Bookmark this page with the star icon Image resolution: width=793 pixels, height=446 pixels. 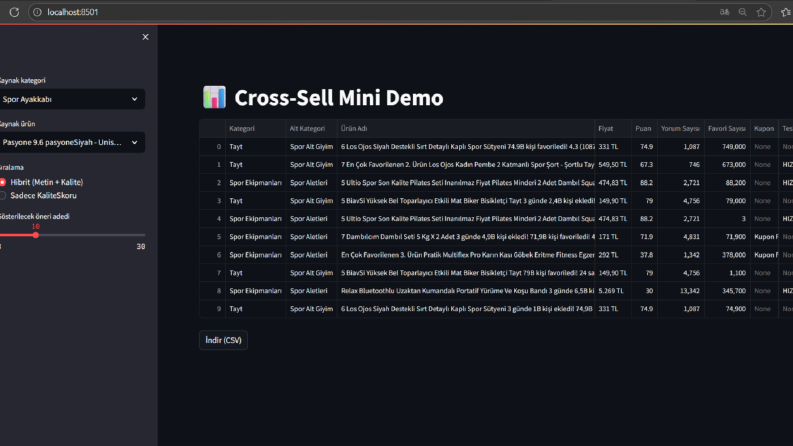click(761, 12)
